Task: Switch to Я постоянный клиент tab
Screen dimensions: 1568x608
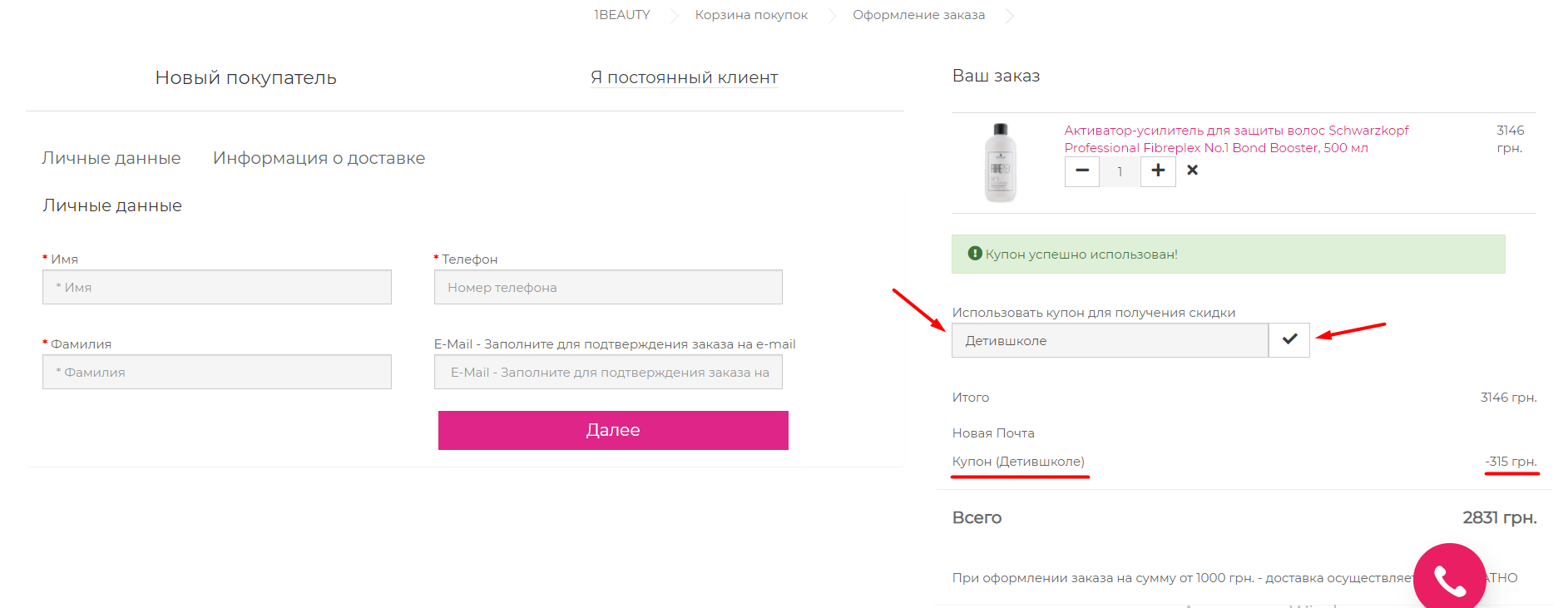Action: click(x=684, y=77)
